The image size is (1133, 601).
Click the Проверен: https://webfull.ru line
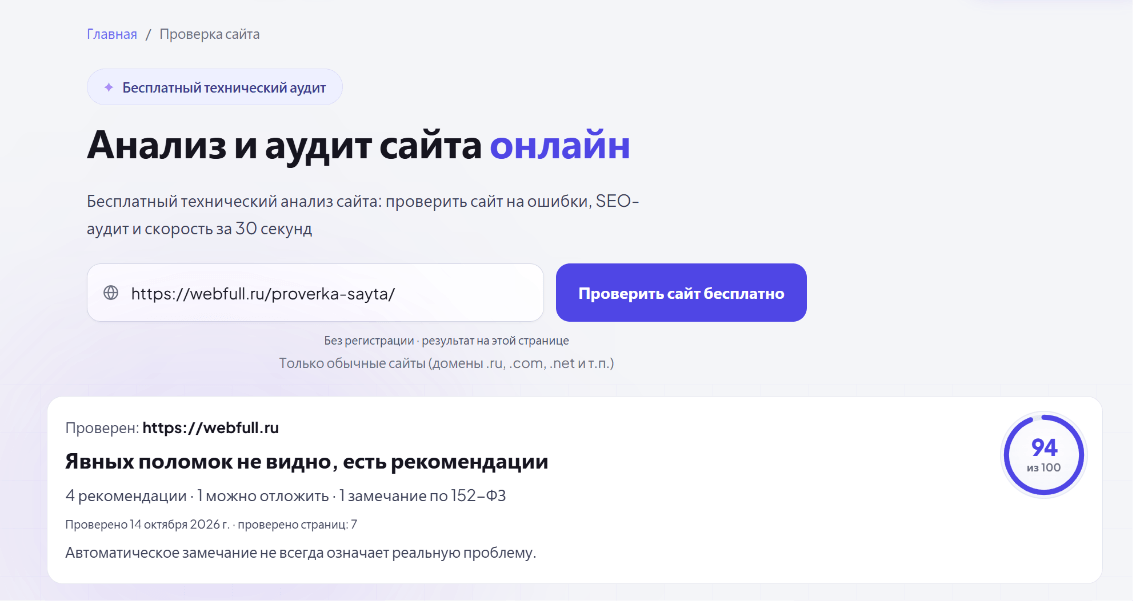pos(172,428)
